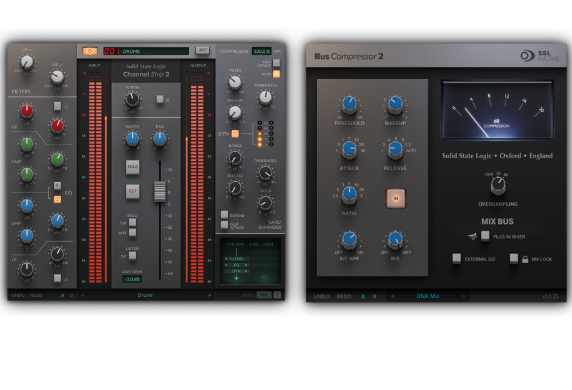Screen dimensions: 572x390
Task: Click the 360° button in Channel Strip header
Action: (x=202, y=50)
